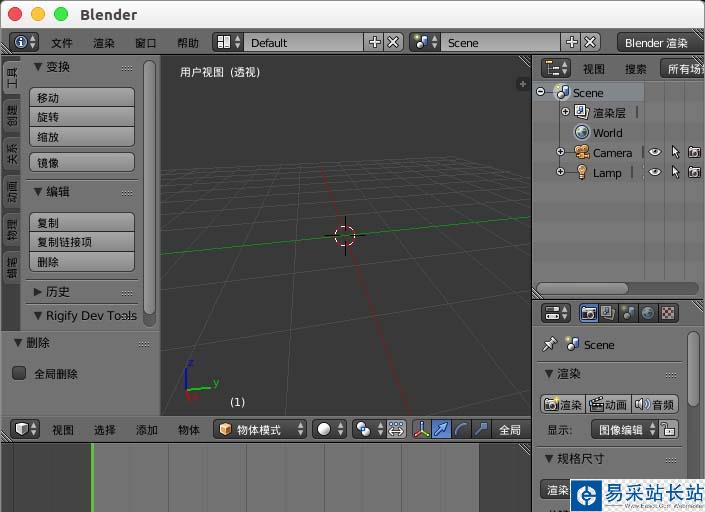Switch to World properties tab

point(648,313)
